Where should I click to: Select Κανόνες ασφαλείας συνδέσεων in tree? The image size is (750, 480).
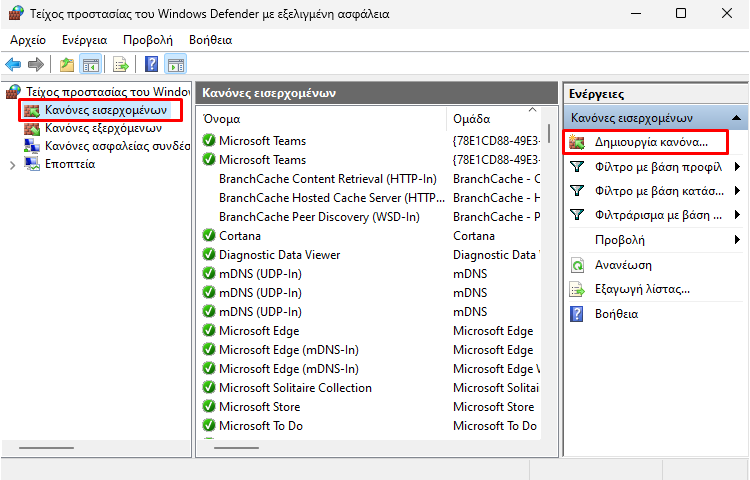(117, 146)
